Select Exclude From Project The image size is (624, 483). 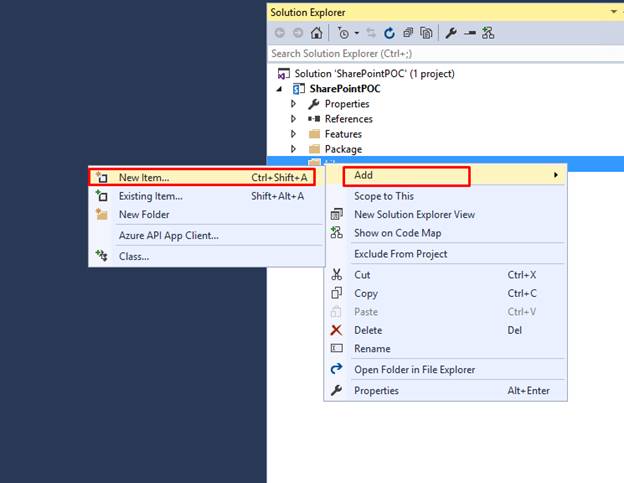tap(445, 253)
